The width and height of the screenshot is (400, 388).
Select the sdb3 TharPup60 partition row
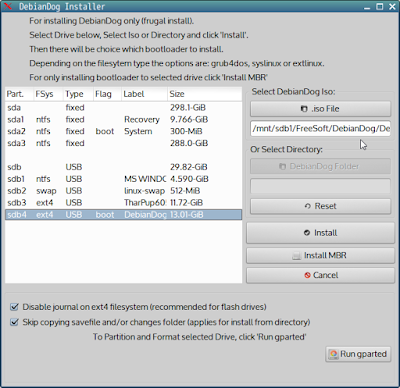(x=123, y=203)
